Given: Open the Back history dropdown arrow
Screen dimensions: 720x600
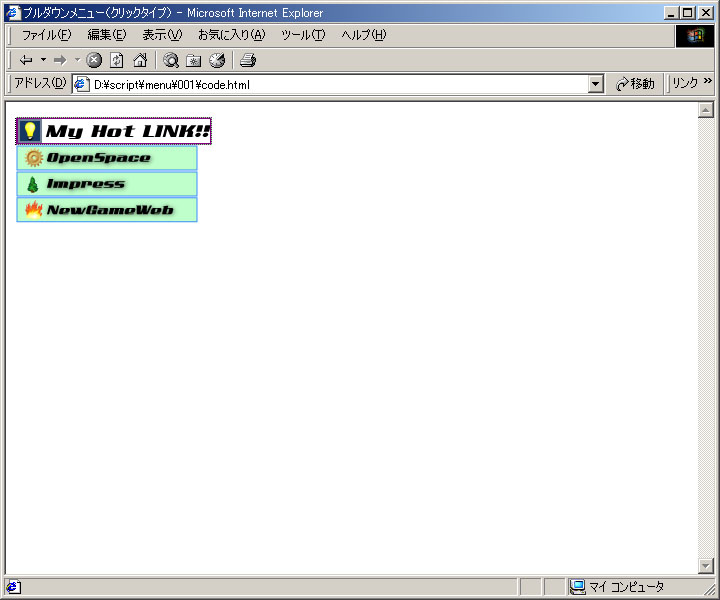Looking at the screenshot, I should click(x=43, y=60).
